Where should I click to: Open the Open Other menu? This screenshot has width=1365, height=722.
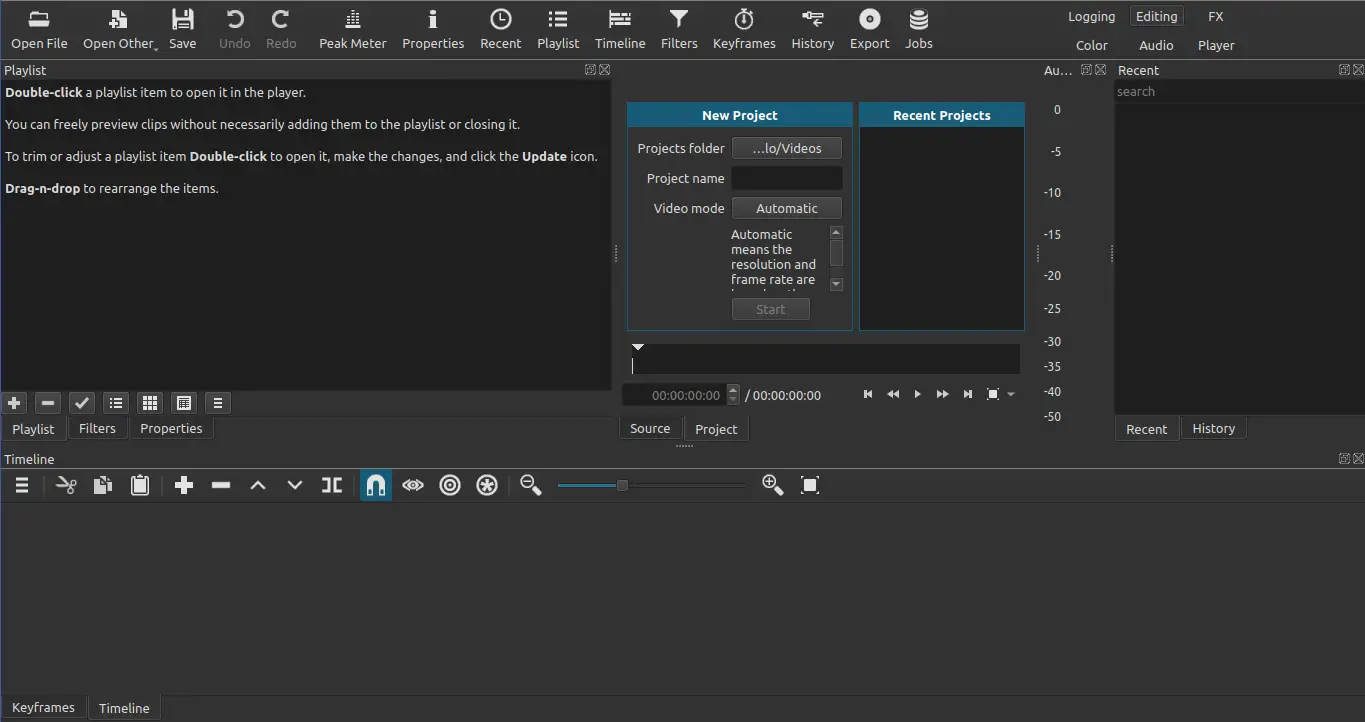(119, 29)
